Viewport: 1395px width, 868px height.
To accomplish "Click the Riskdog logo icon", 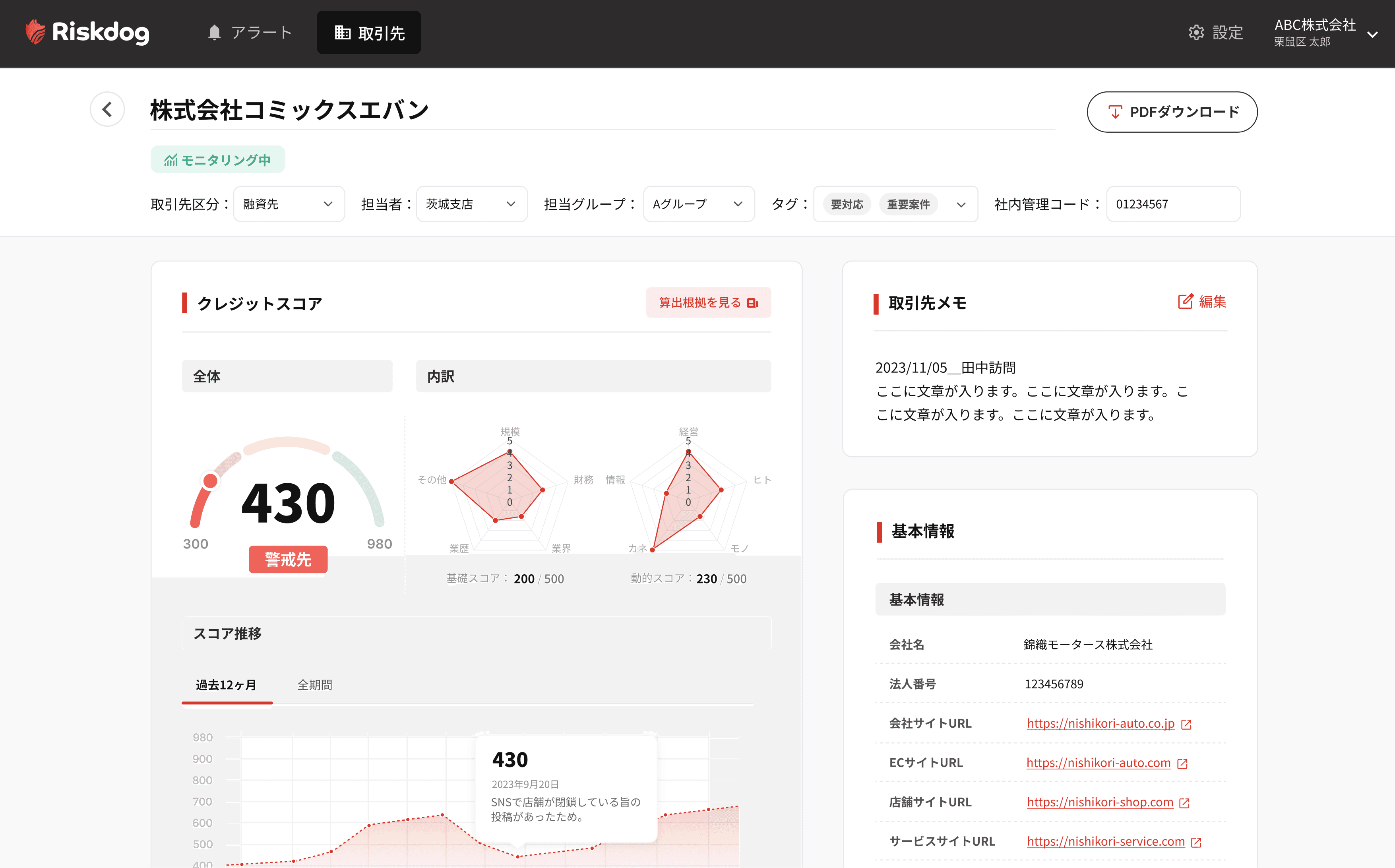I will [36, 31].
